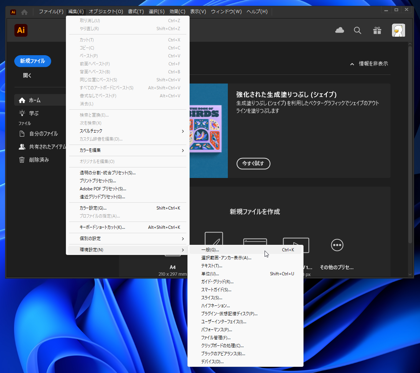This screenshot has width=420, height=373.
Task: Open the gift what's new icon
Action: pyautogui.click(x=377, y=31)
